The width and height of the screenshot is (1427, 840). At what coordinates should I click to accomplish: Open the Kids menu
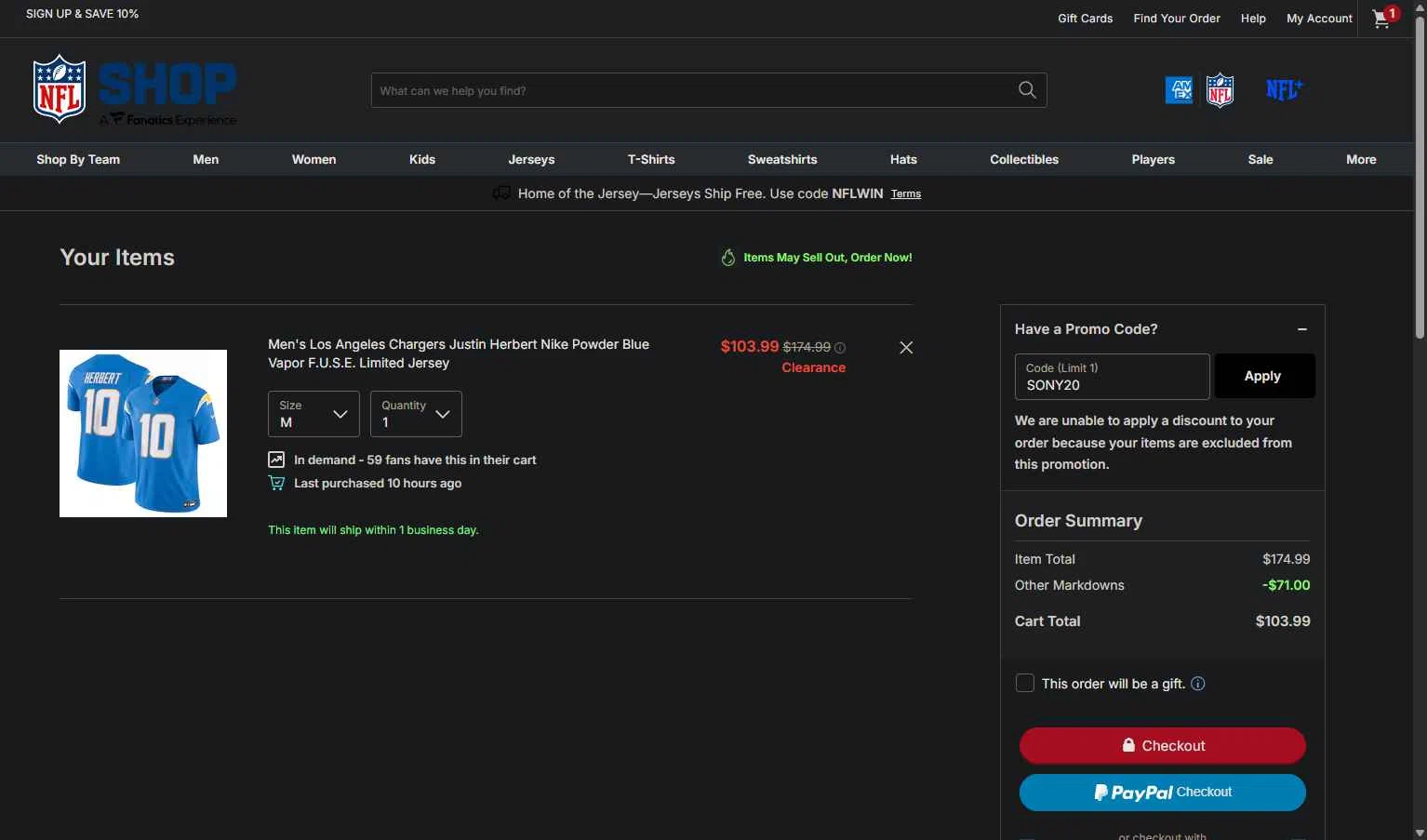pos(422,160)
